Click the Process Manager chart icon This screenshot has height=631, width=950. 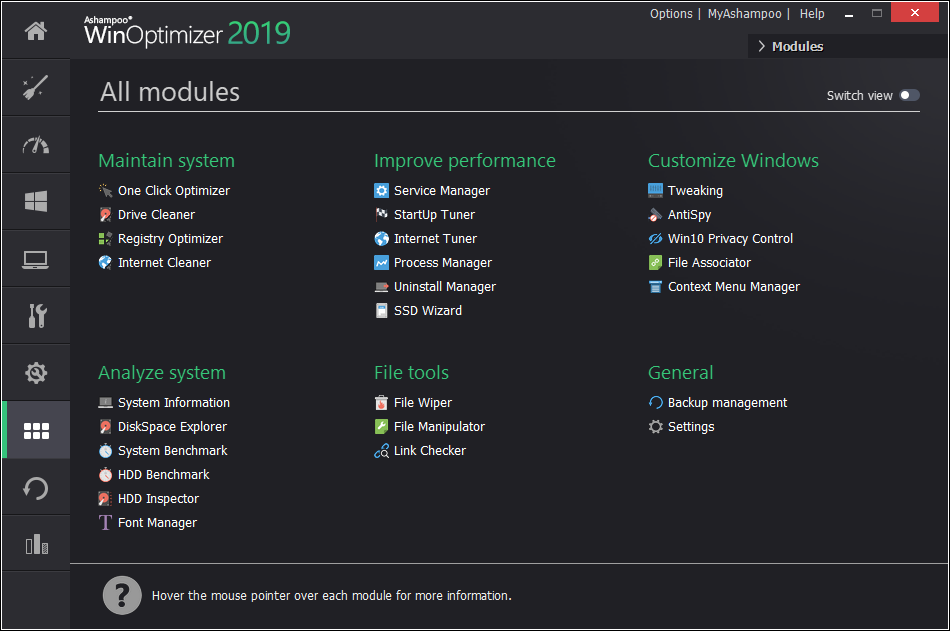tap(381, 262)
